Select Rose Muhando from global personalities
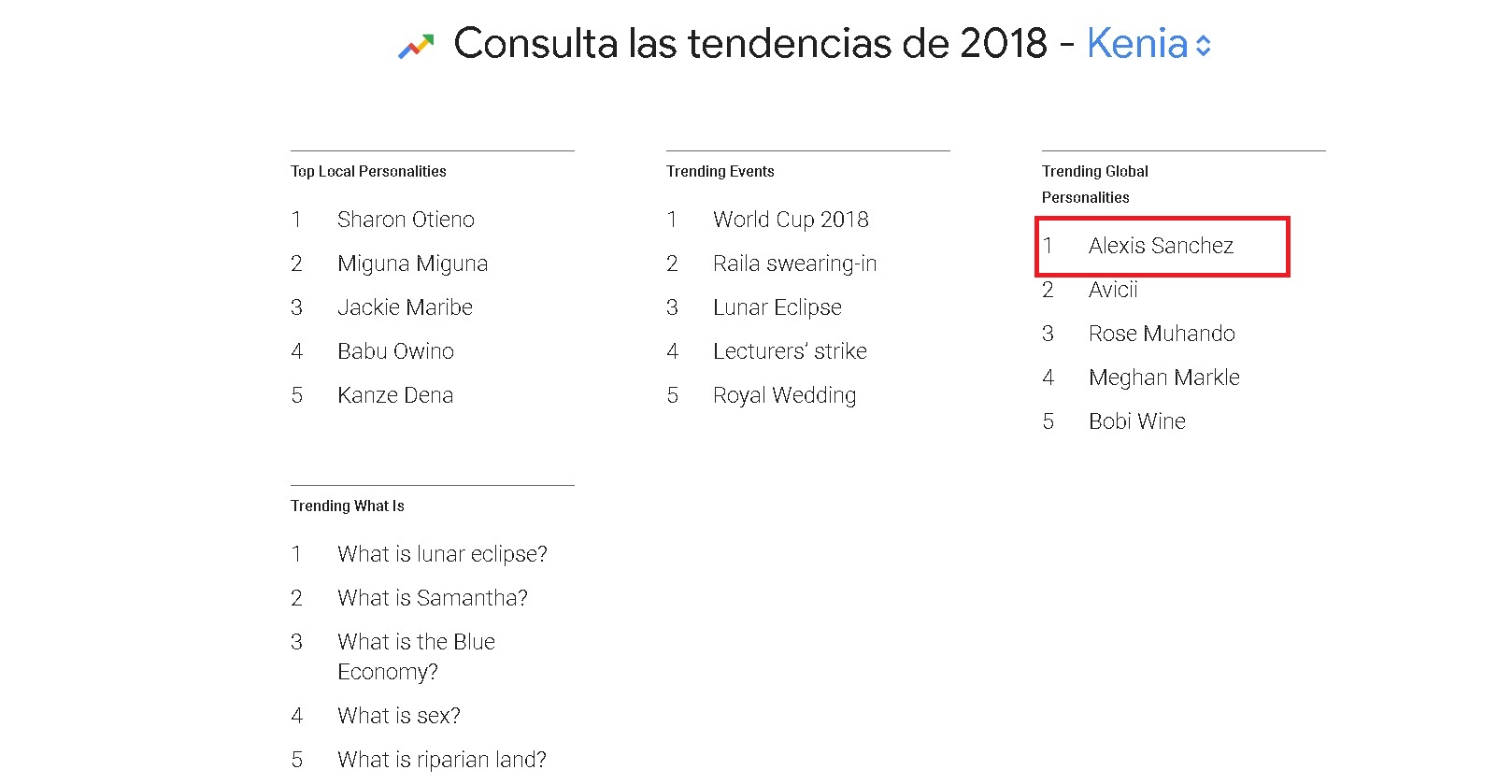This screenshot has width=1512, height=784. (x=1162, y=334)
